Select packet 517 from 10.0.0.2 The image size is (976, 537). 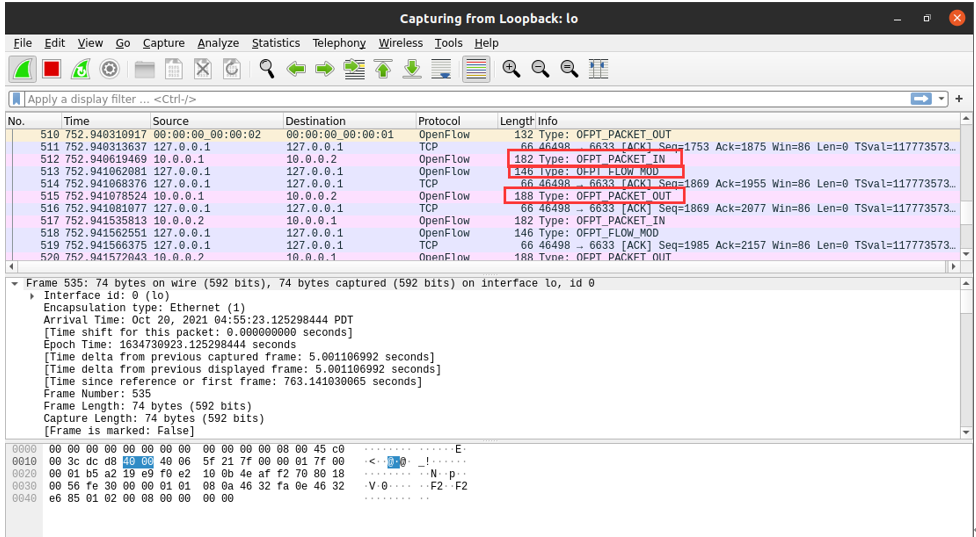point(482,221)
